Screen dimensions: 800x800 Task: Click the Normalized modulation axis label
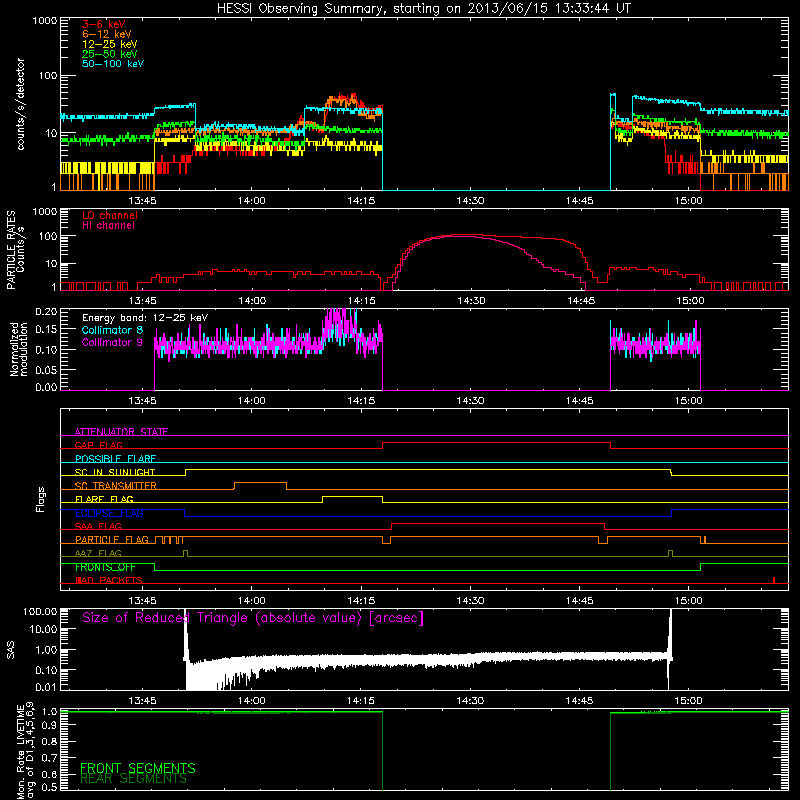[x=18, y=349]
